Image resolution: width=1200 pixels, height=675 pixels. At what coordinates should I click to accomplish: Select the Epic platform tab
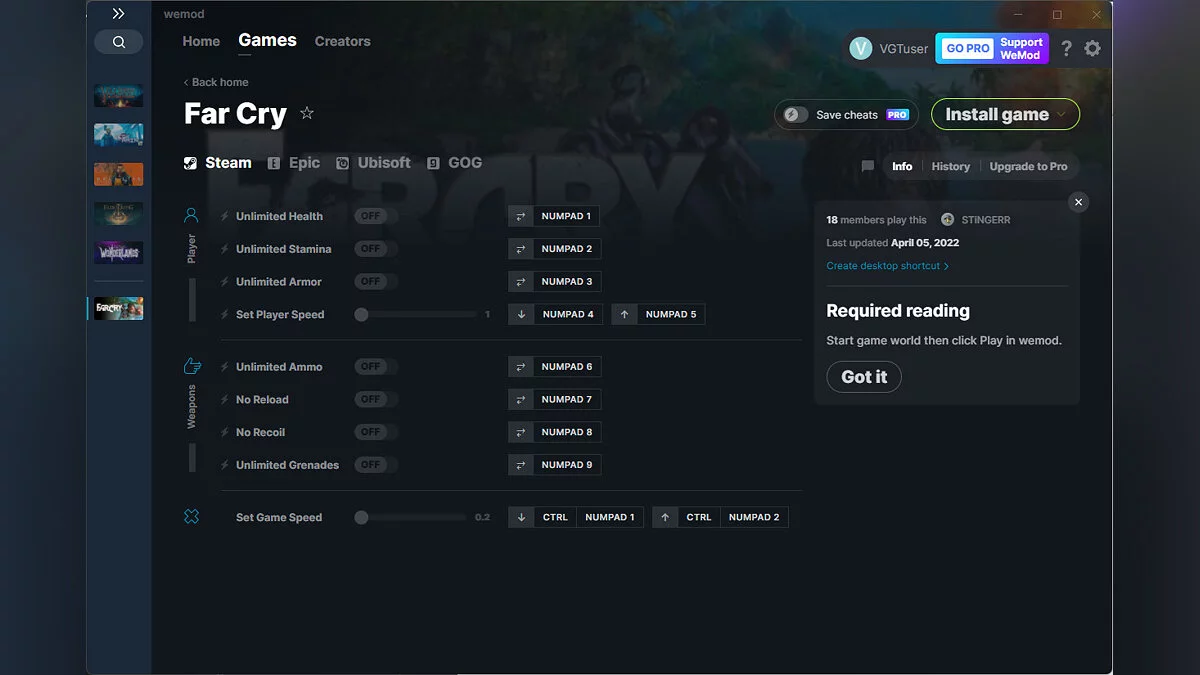click(x=294, y=163)
